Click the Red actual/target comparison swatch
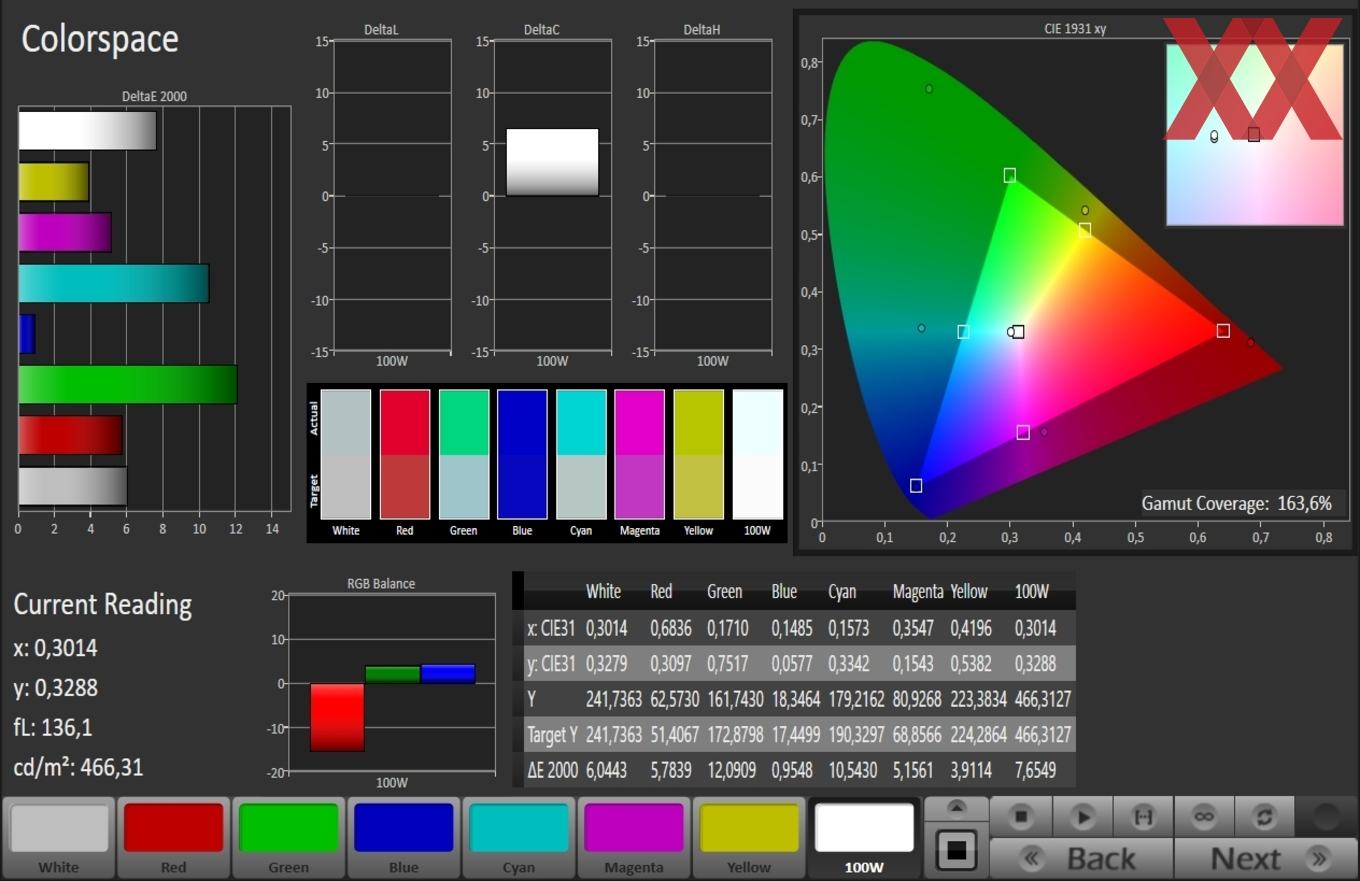 click(405, 454)
